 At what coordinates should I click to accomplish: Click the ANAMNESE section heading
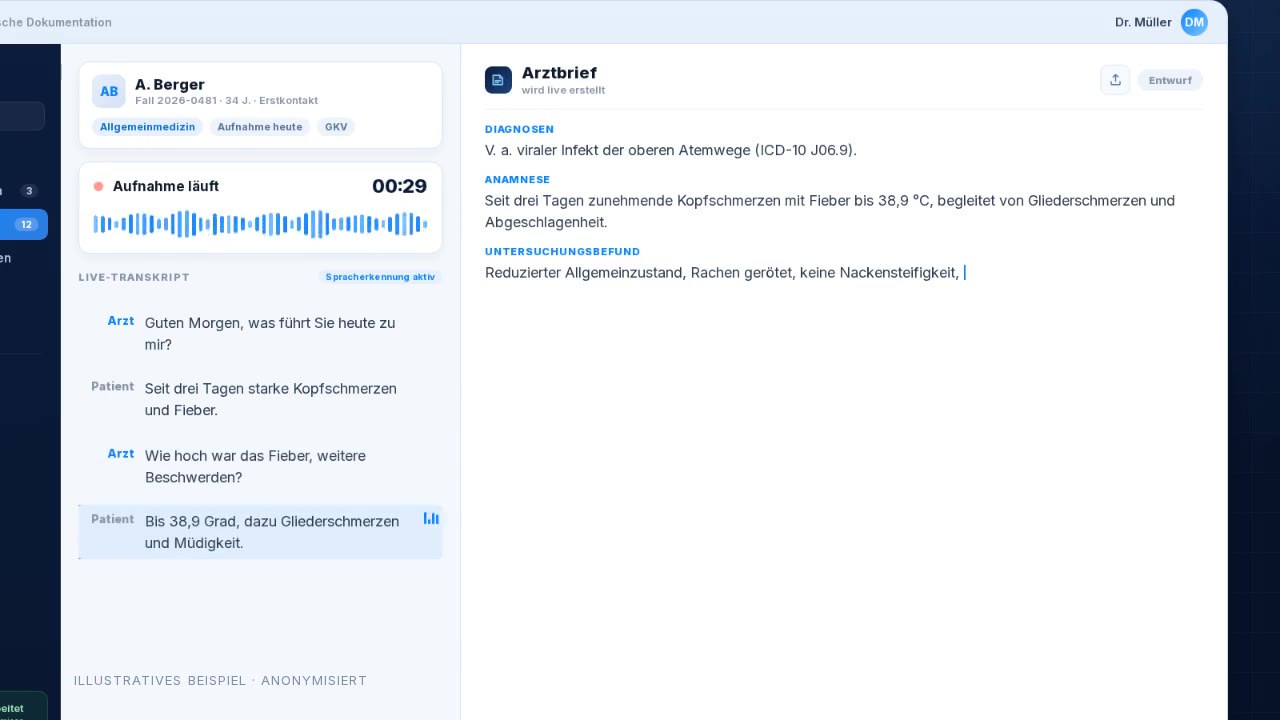coord(517,179)
